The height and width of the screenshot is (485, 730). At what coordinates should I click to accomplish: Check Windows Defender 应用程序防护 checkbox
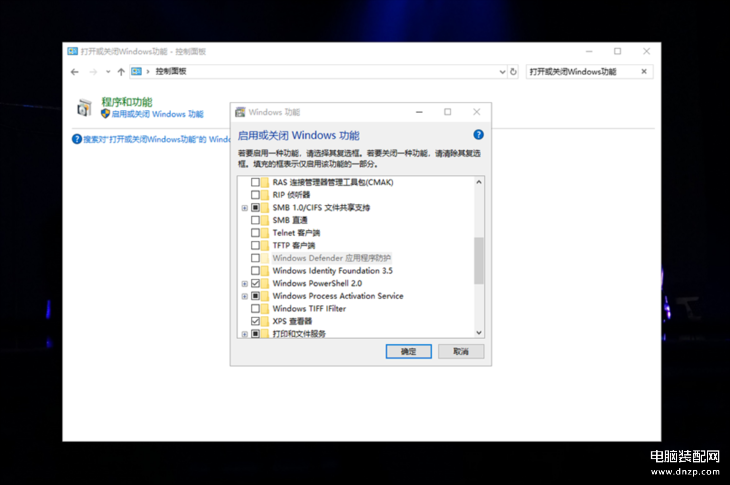tap(255, 258)
